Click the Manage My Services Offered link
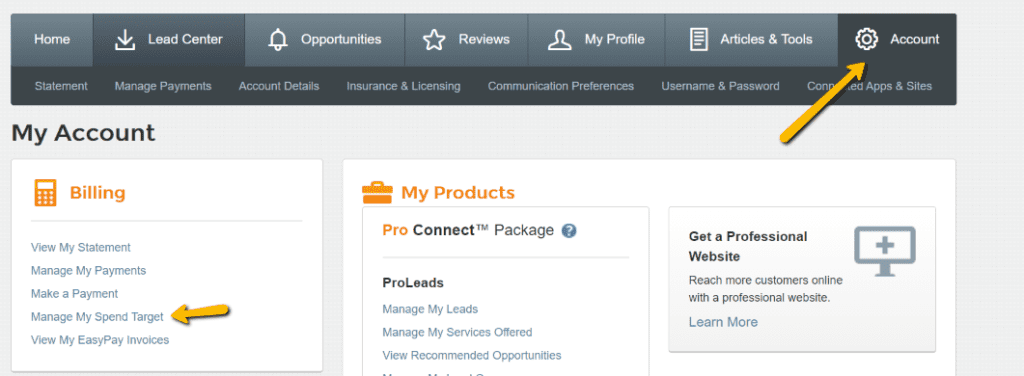Viewport: 1024px width, 376px height. click(x=457, y=332)
